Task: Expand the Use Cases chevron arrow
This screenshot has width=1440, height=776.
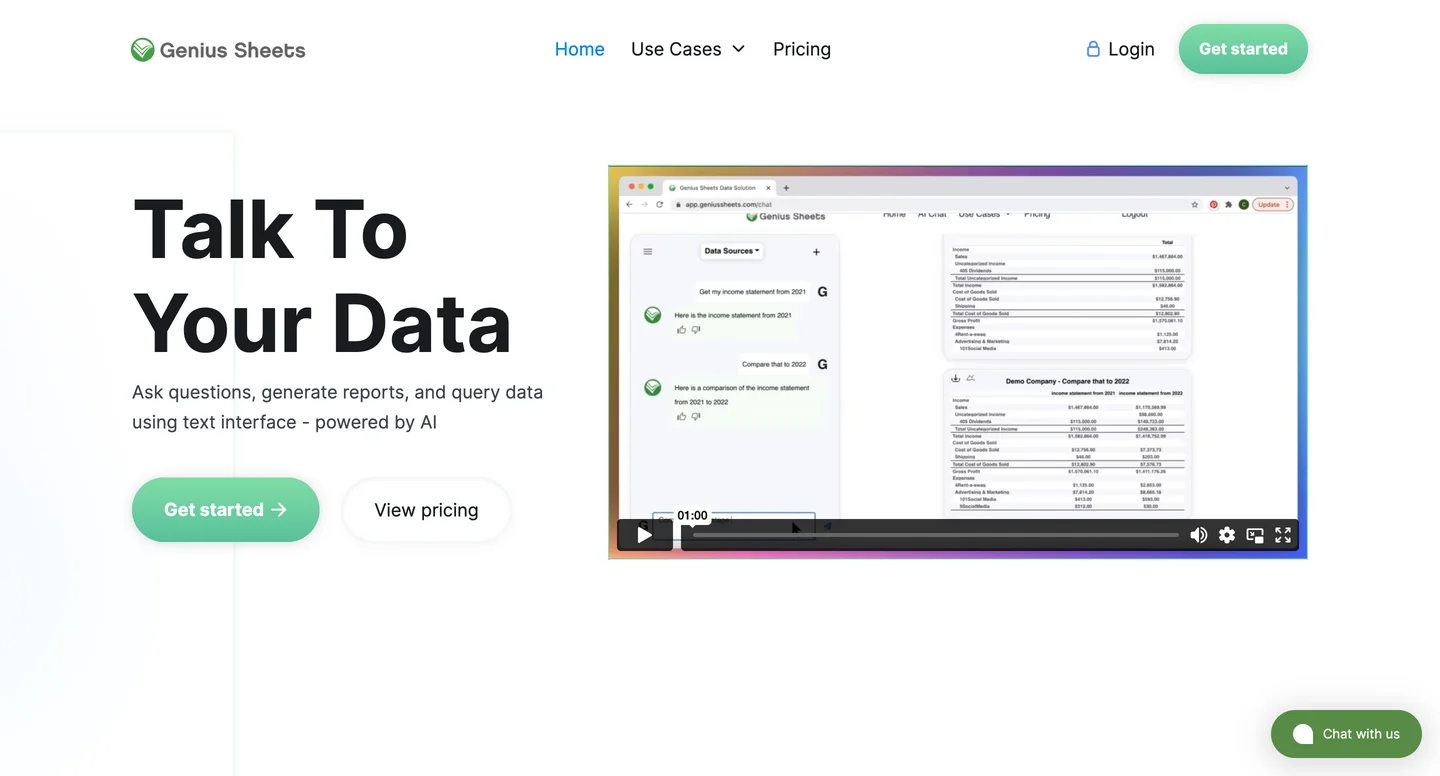Action: coord(738,49)
